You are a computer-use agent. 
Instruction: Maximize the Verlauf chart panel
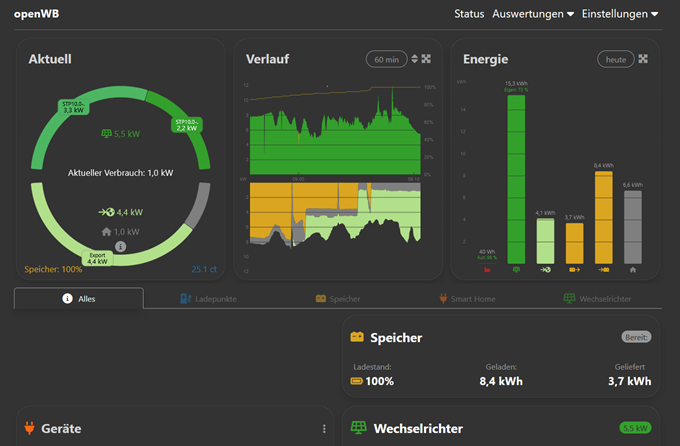pyautogui.click(x=426, y=59)
